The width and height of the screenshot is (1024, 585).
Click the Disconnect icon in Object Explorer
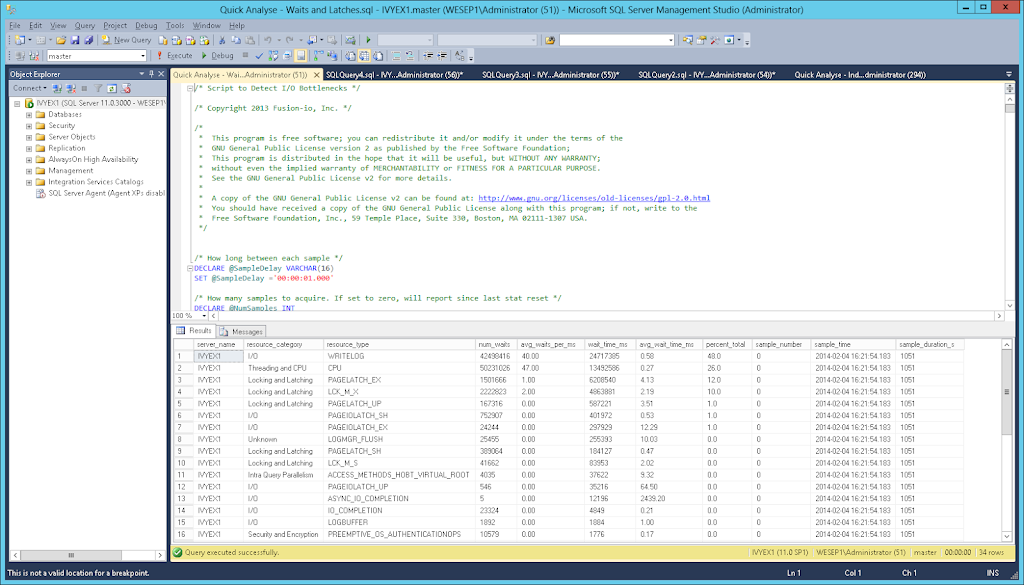[x=71, y=88]
